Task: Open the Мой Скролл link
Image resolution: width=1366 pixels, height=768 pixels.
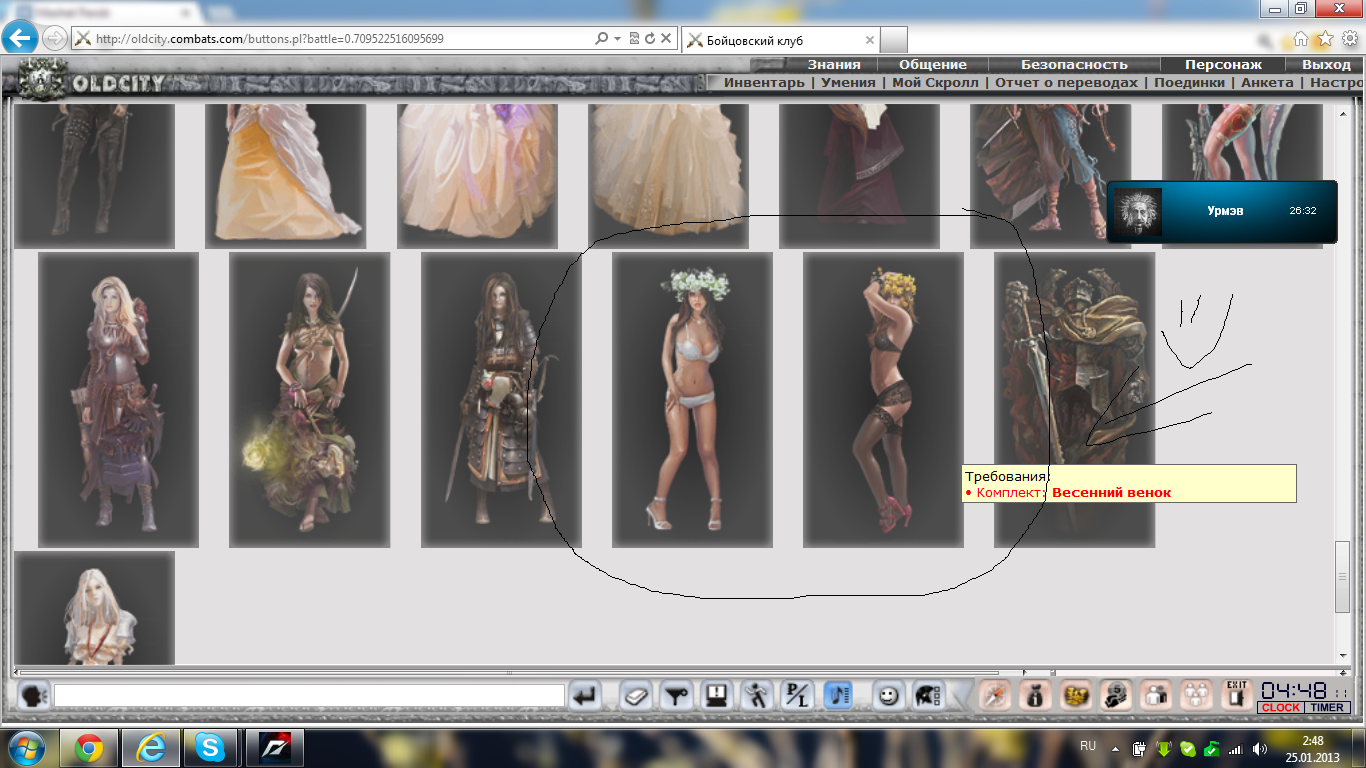Action: (x=935, y=83)
